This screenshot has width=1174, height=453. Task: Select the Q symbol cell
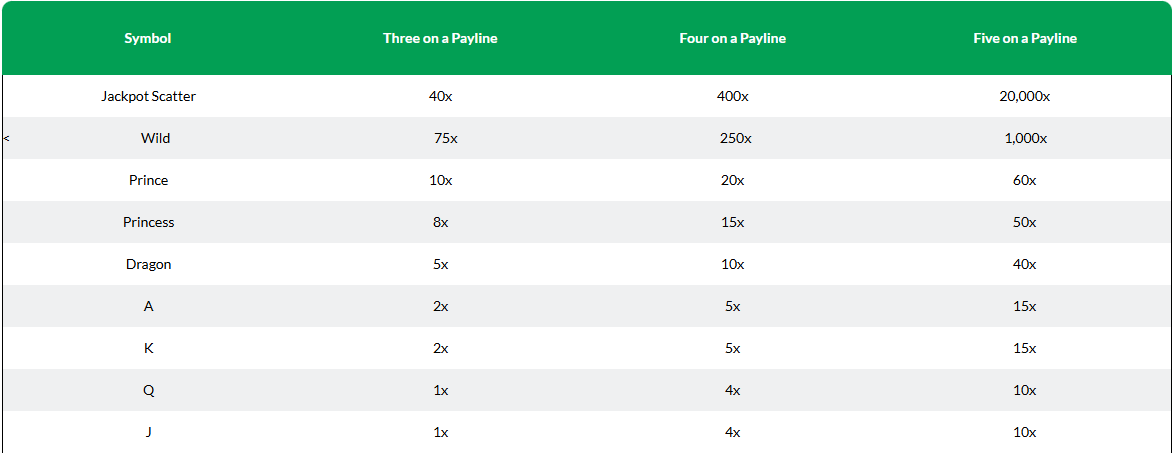pyautogui.click(x=148, y=390)
